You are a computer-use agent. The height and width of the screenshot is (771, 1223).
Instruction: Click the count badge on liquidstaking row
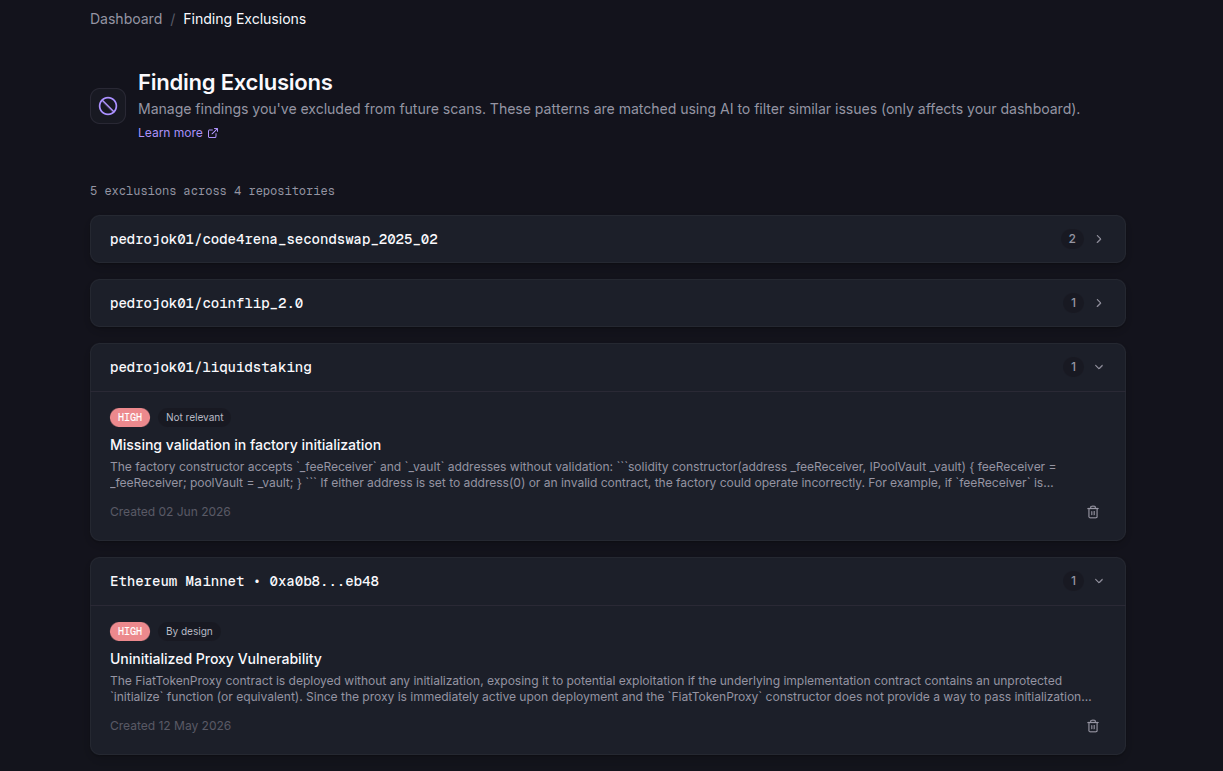(1073, 367)
